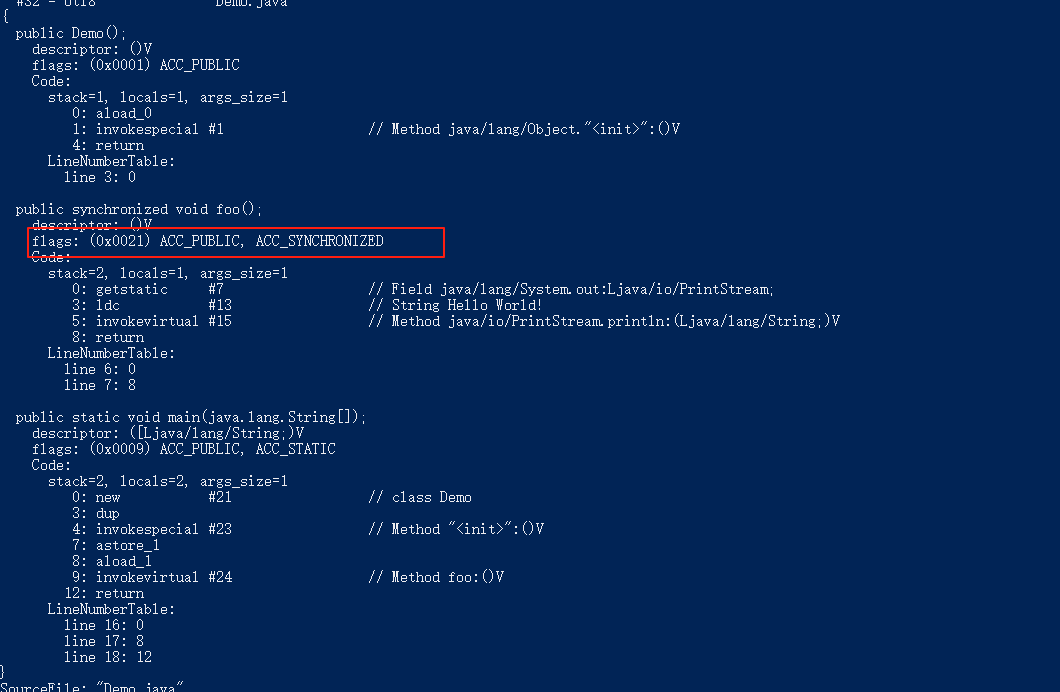
Task: Click the 'invokevirtual #15' println instruction
Action: [164, 321]
